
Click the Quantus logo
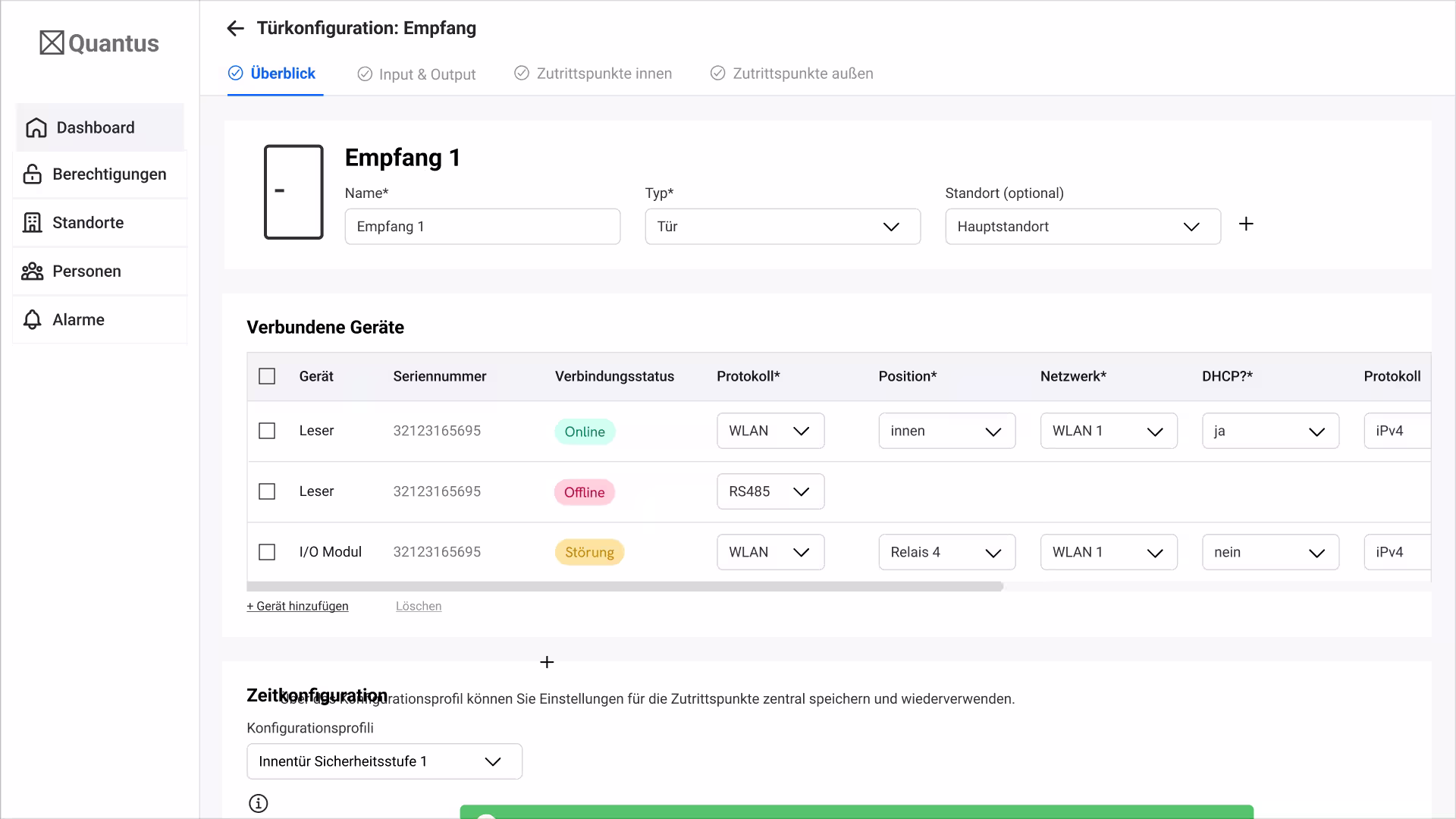pyautogui.click(x=99, y=43)
